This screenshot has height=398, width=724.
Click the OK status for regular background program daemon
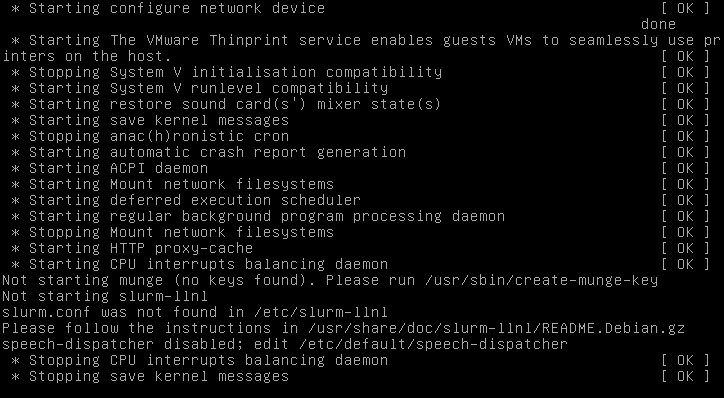685,216
